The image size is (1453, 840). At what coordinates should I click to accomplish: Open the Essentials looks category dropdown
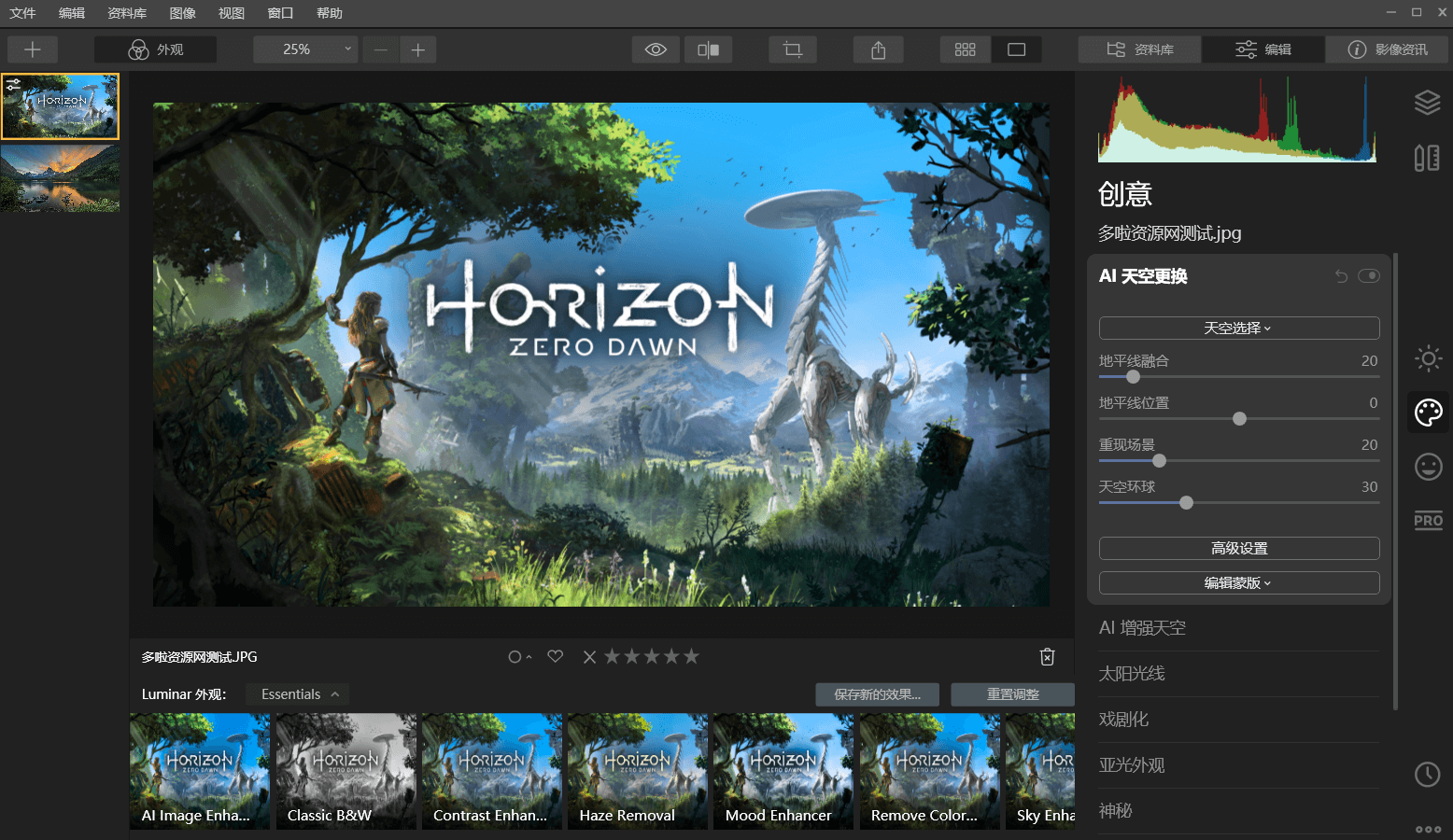coord(298,694)
